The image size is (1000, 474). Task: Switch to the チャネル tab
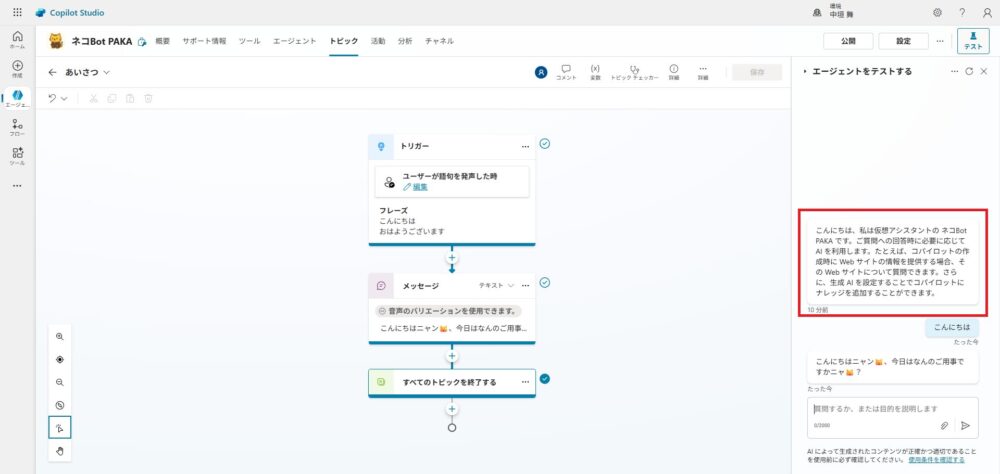pyautogui.click(x=439, y=41)
